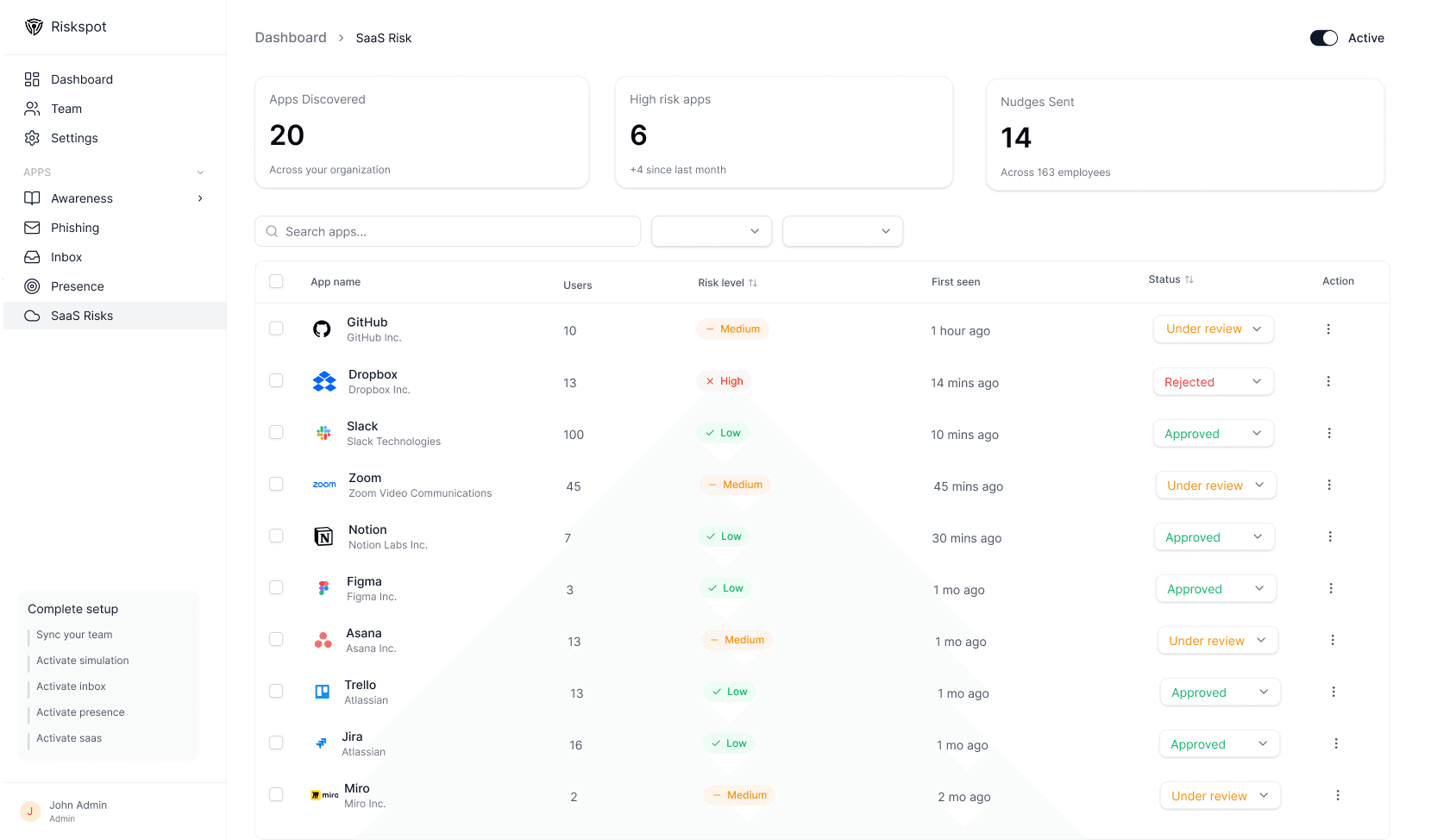Open the action menu for Jira row
This screenshot has width=1431, height=840.
point(1336,743)
